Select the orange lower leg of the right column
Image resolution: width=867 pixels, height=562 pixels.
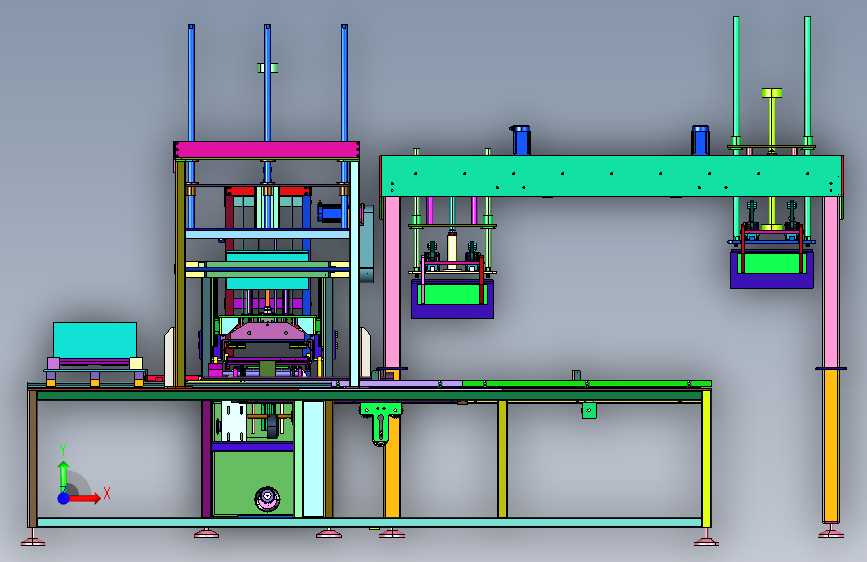[x=831, y=446]
